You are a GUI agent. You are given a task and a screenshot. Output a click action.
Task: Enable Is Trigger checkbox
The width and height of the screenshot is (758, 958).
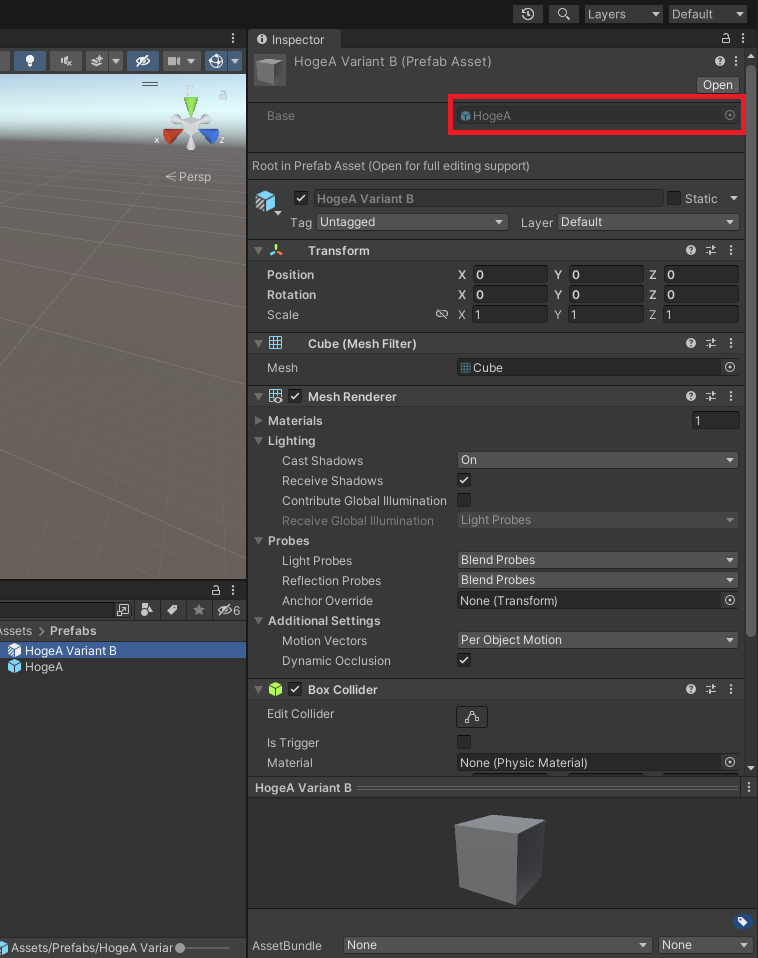pyautogui.click(x=464, y=742)
